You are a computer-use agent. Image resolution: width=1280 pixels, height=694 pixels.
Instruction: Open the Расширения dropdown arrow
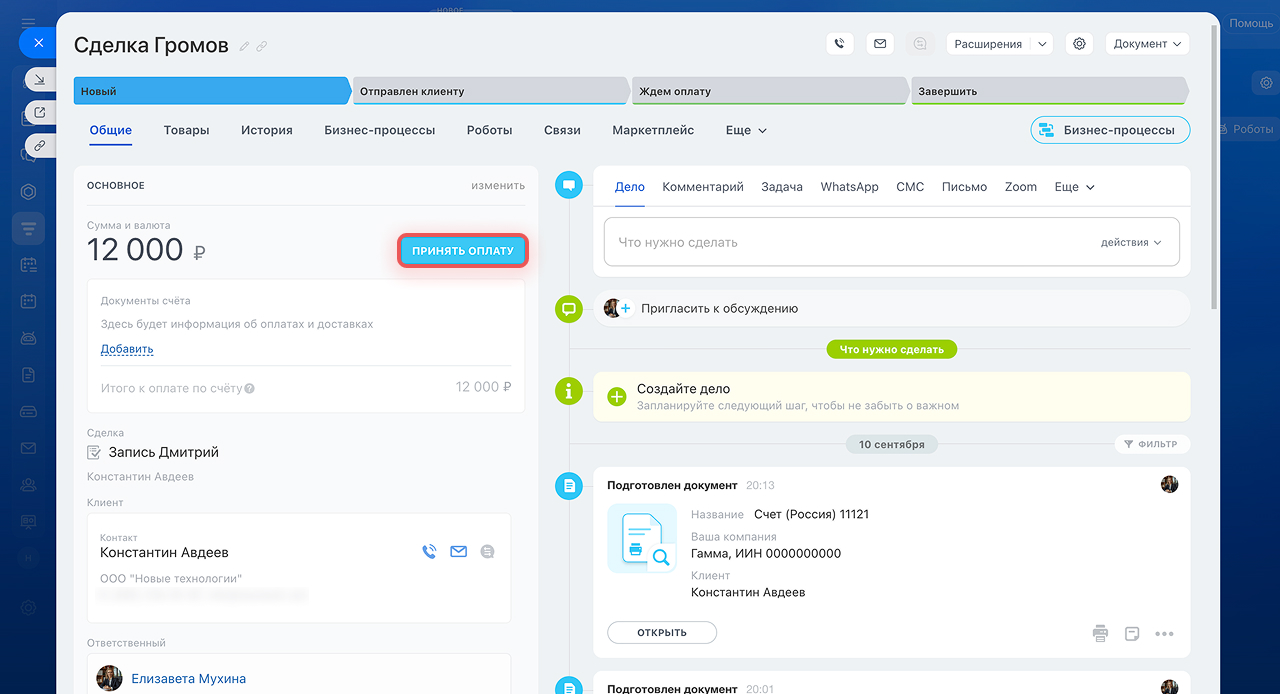[1042, 44]
